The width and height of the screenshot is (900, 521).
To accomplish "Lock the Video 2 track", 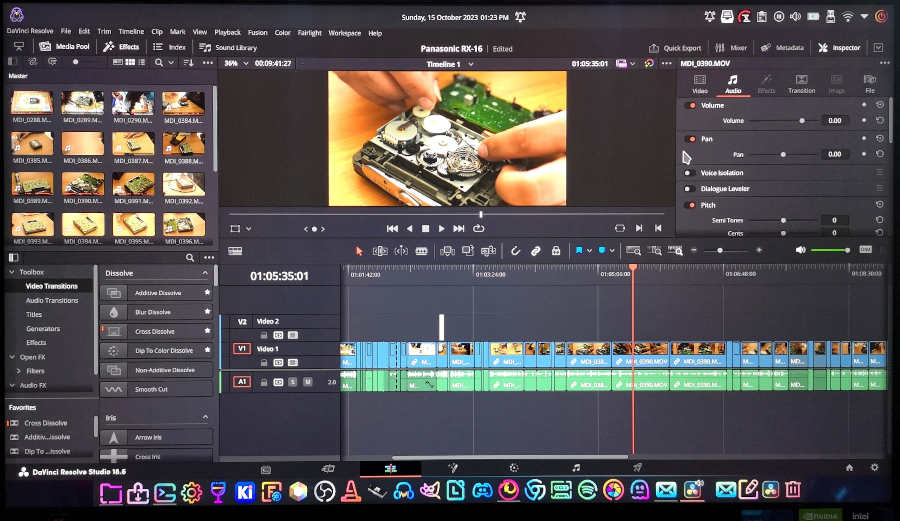I will click(x=264, y=335).
